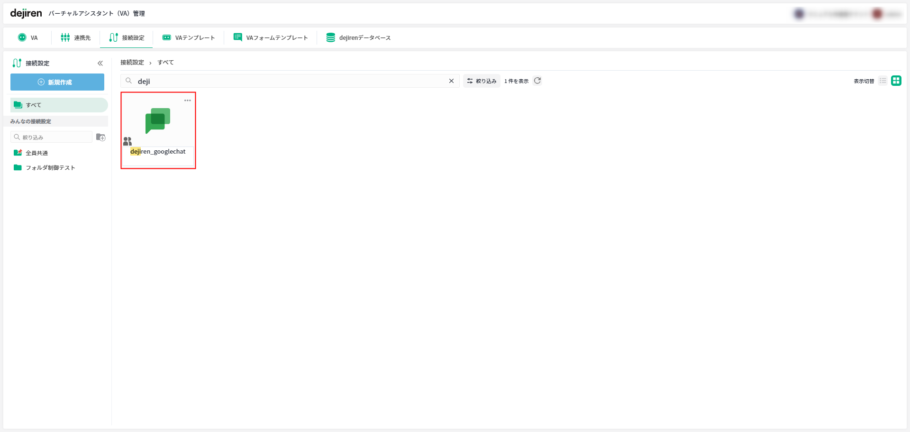This screenshot has width=910, height=432.
Task: Open the dejirenデータベース tab
Action: tap(358, 37)
